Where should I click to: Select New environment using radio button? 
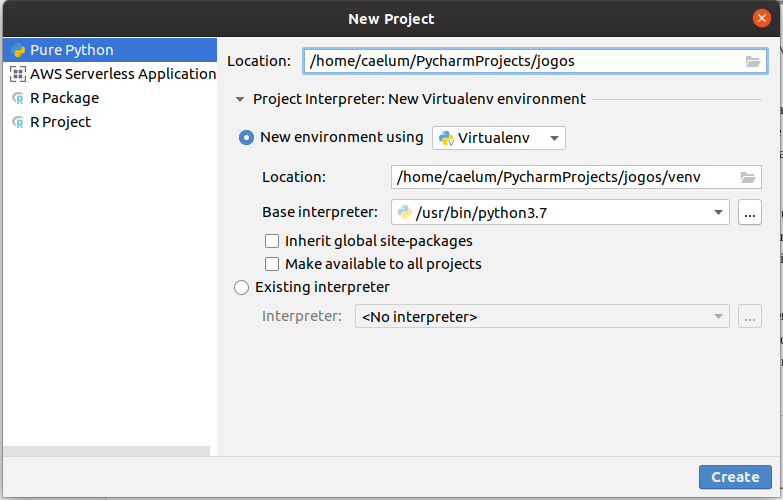click(x=246, y=137)
